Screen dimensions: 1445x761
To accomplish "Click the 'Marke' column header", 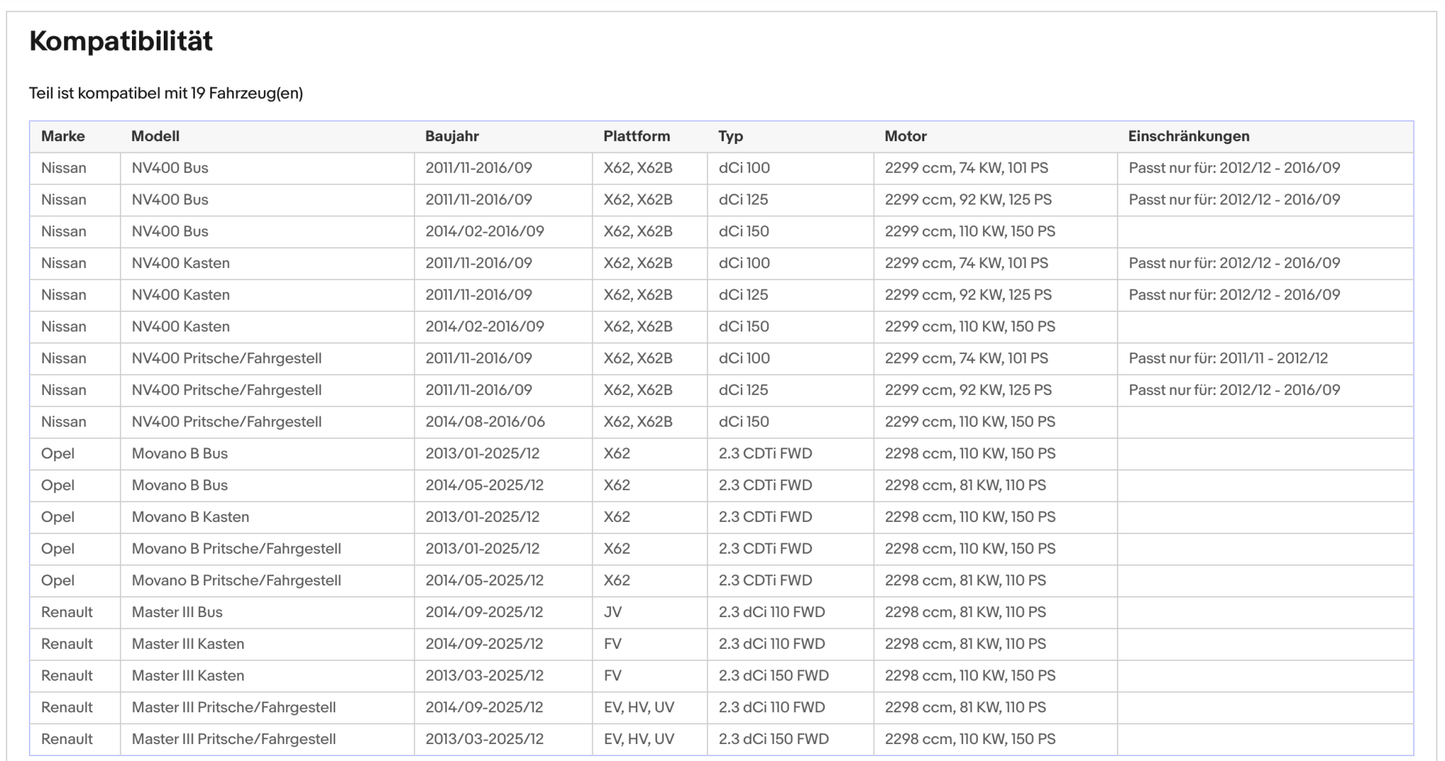I will pyautogui.click(x=63, y=136).
